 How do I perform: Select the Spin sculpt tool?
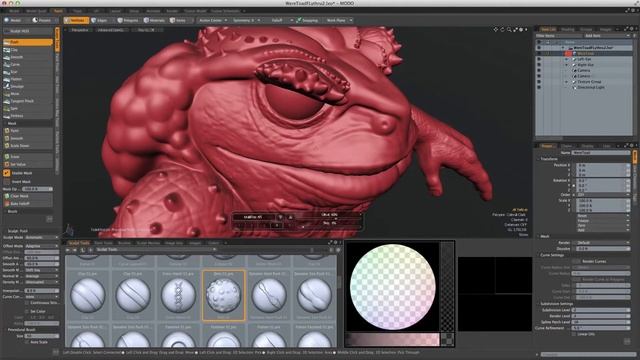(28, 109)
